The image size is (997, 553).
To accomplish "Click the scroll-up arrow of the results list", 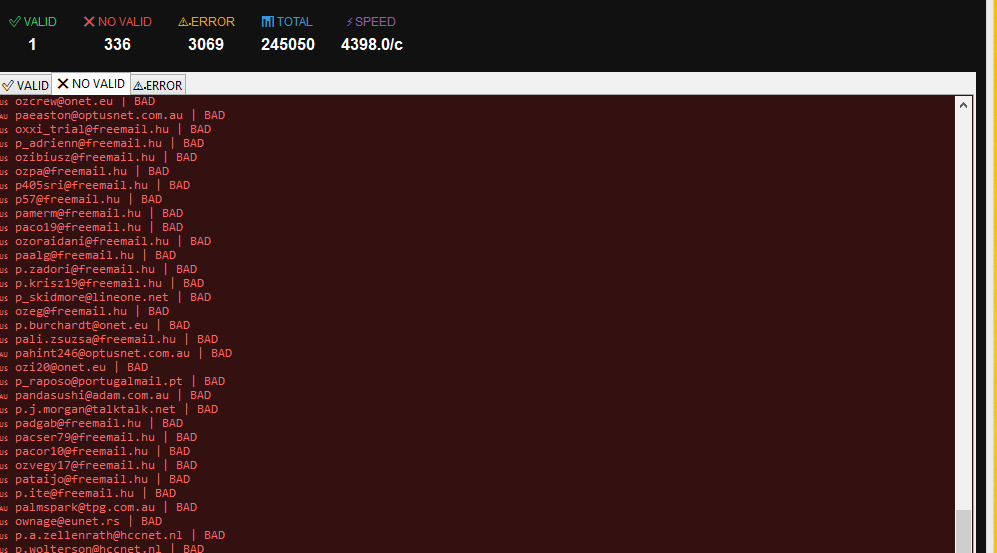I will point(963,106).
